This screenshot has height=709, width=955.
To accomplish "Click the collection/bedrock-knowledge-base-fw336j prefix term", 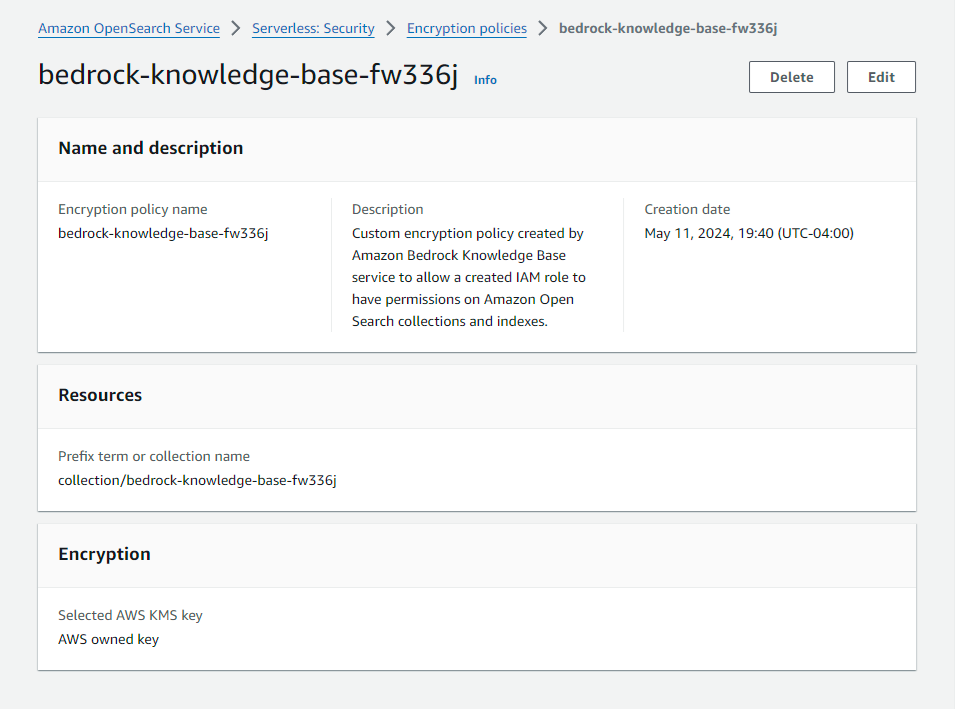I will coord(196,479).
